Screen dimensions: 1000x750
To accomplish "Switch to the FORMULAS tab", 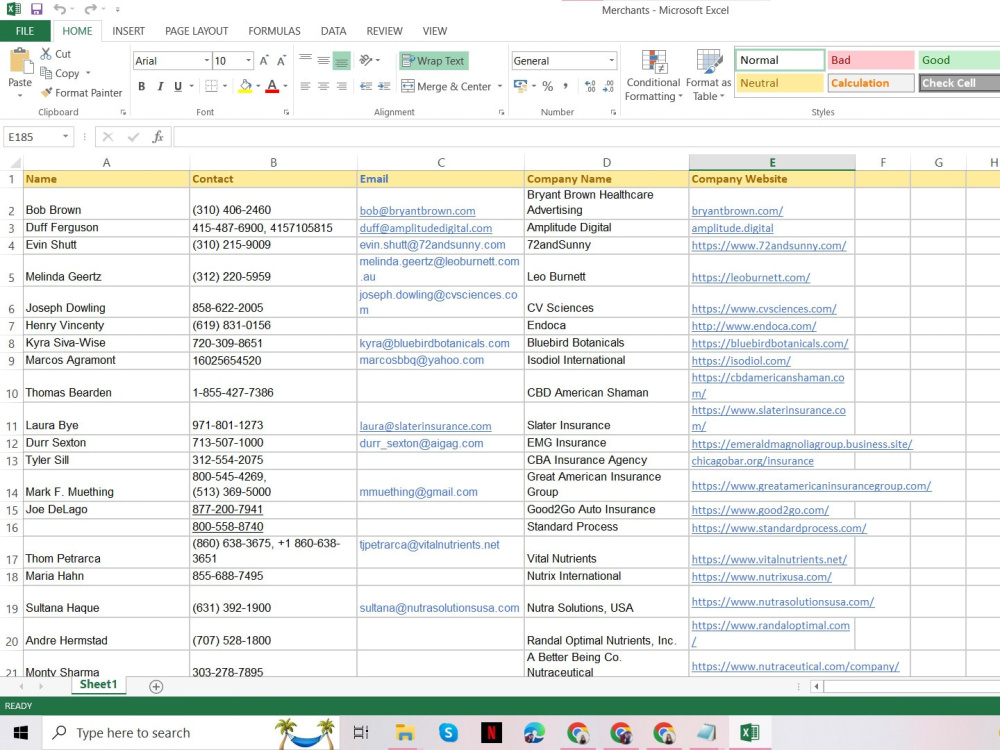I will 274,31.
